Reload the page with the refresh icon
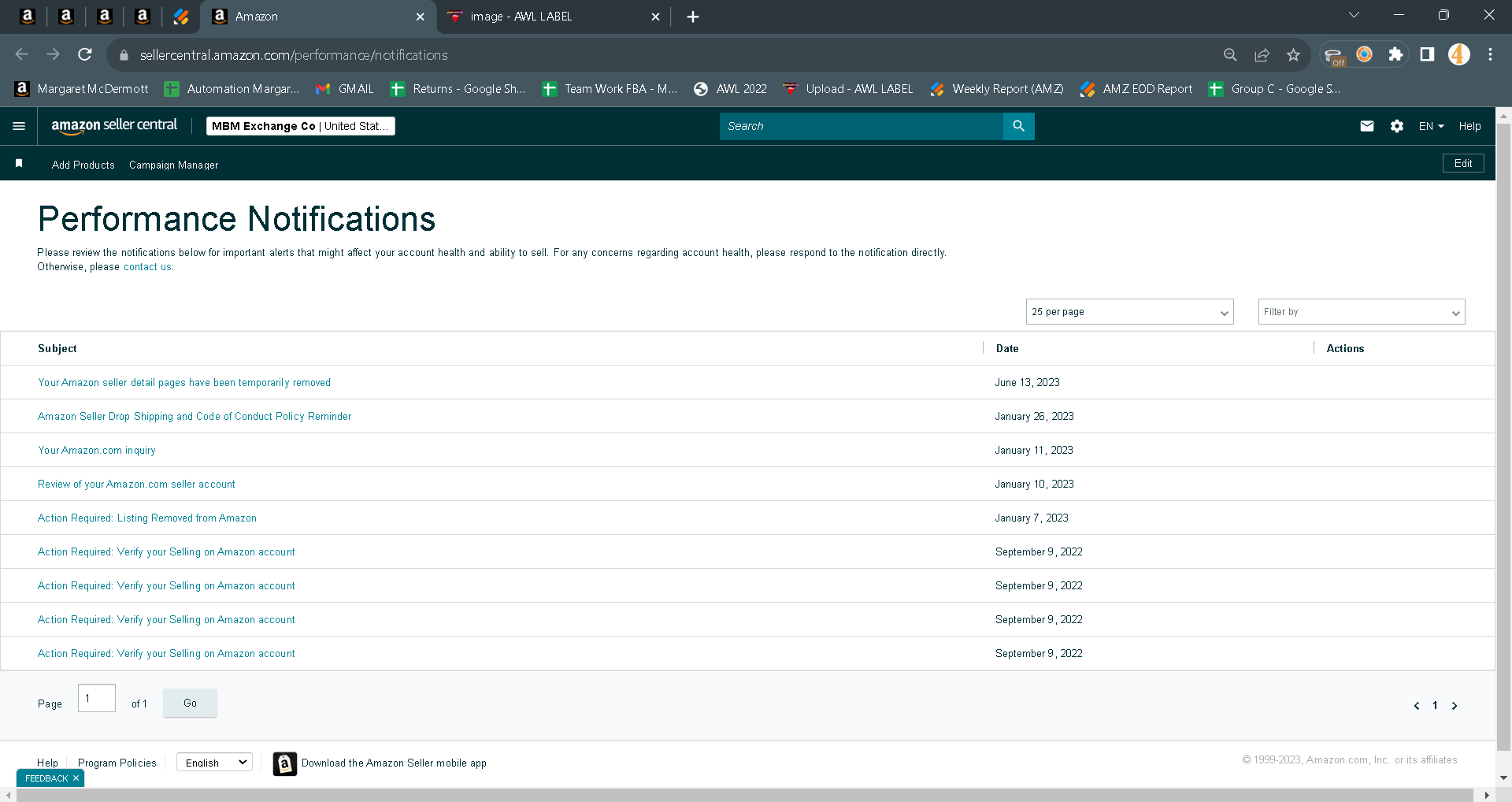The width and height of the screenshot is (1512, 802). click(x=85, y=54)
